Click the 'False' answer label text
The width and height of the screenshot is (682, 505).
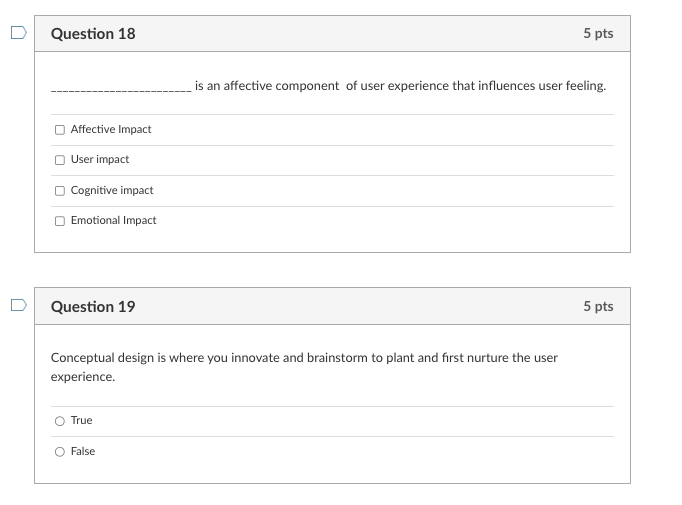coord(83,452)
